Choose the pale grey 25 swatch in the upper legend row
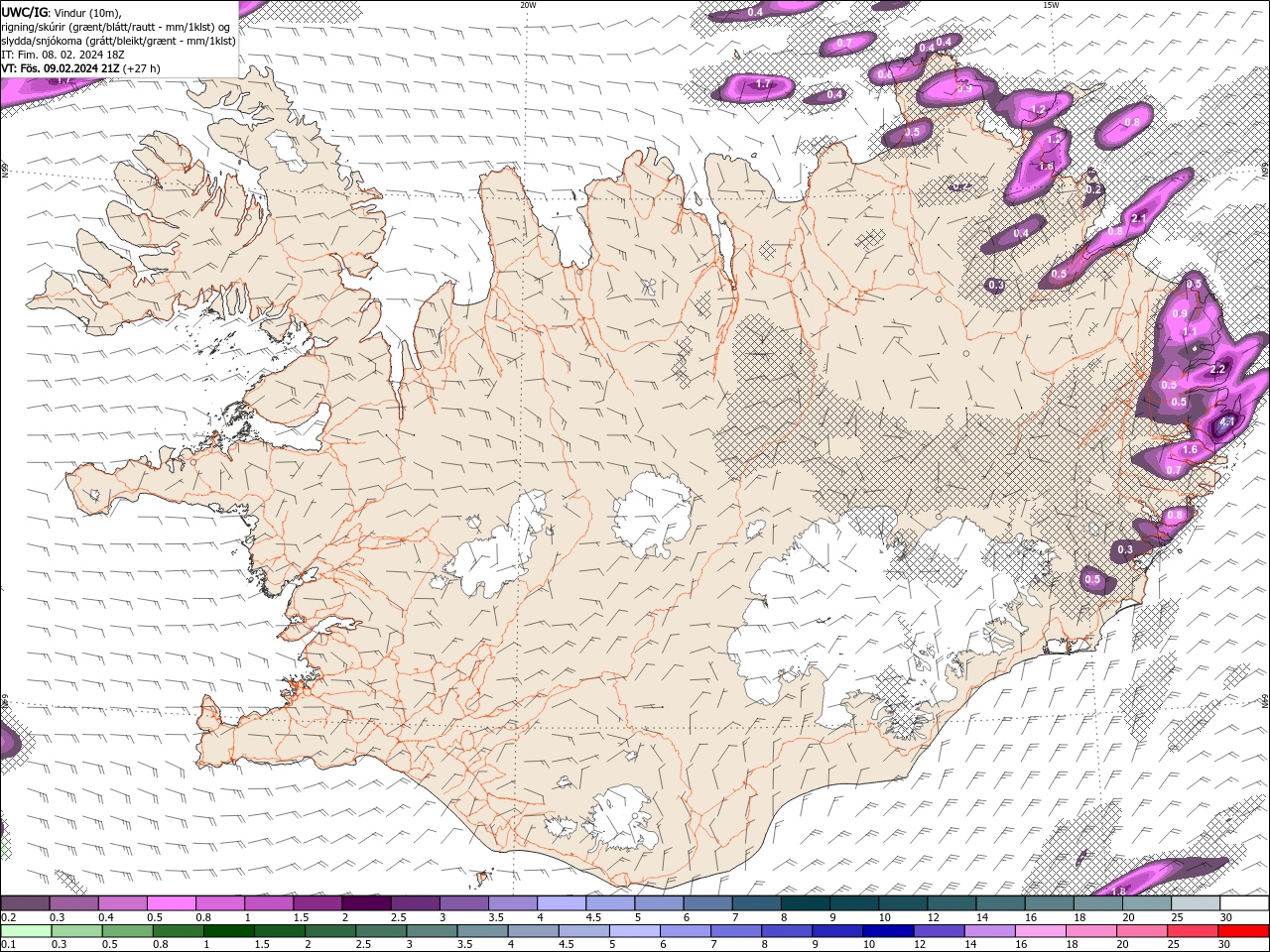 [x=1197, y=903]
